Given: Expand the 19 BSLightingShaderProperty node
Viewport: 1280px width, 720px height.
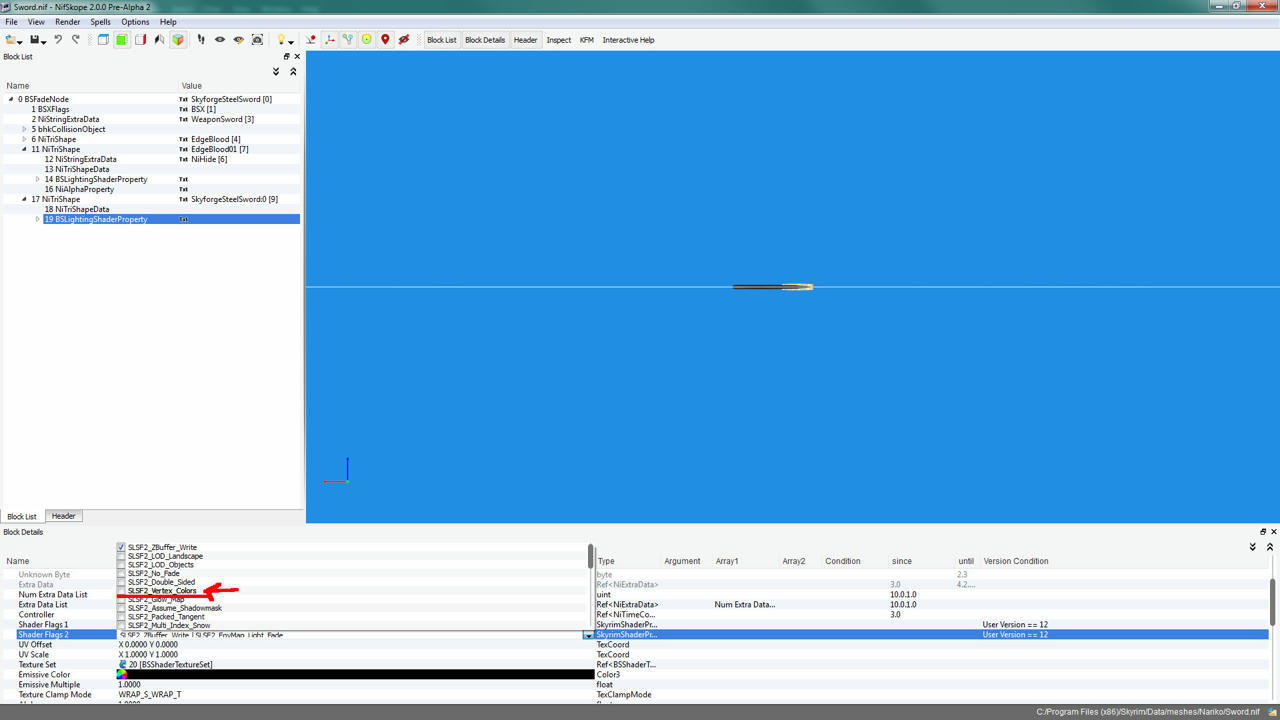Looking at the screenshot, I should 38,219.
